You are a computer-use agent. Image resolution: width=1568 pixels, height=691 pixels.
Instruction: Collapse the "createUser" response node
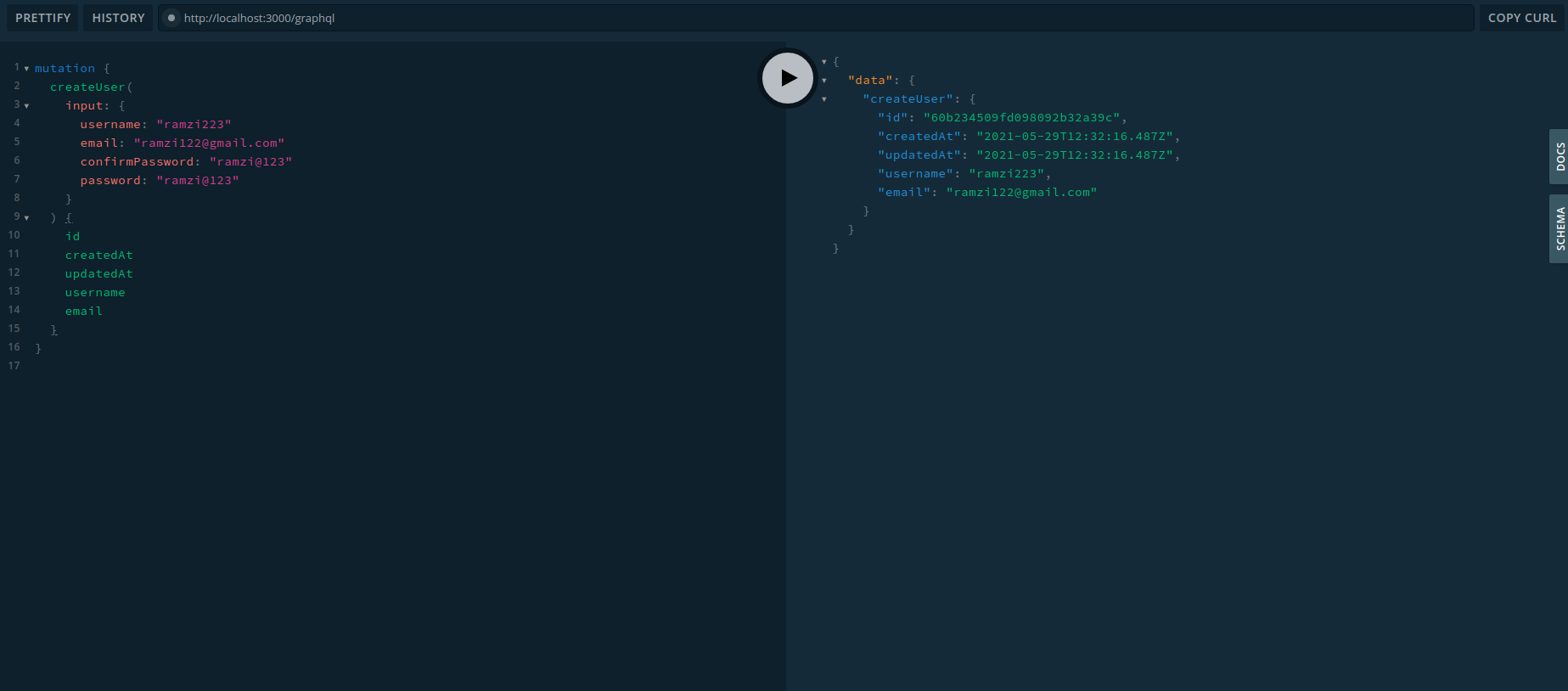pyautogui.click(x=824, y=99)
